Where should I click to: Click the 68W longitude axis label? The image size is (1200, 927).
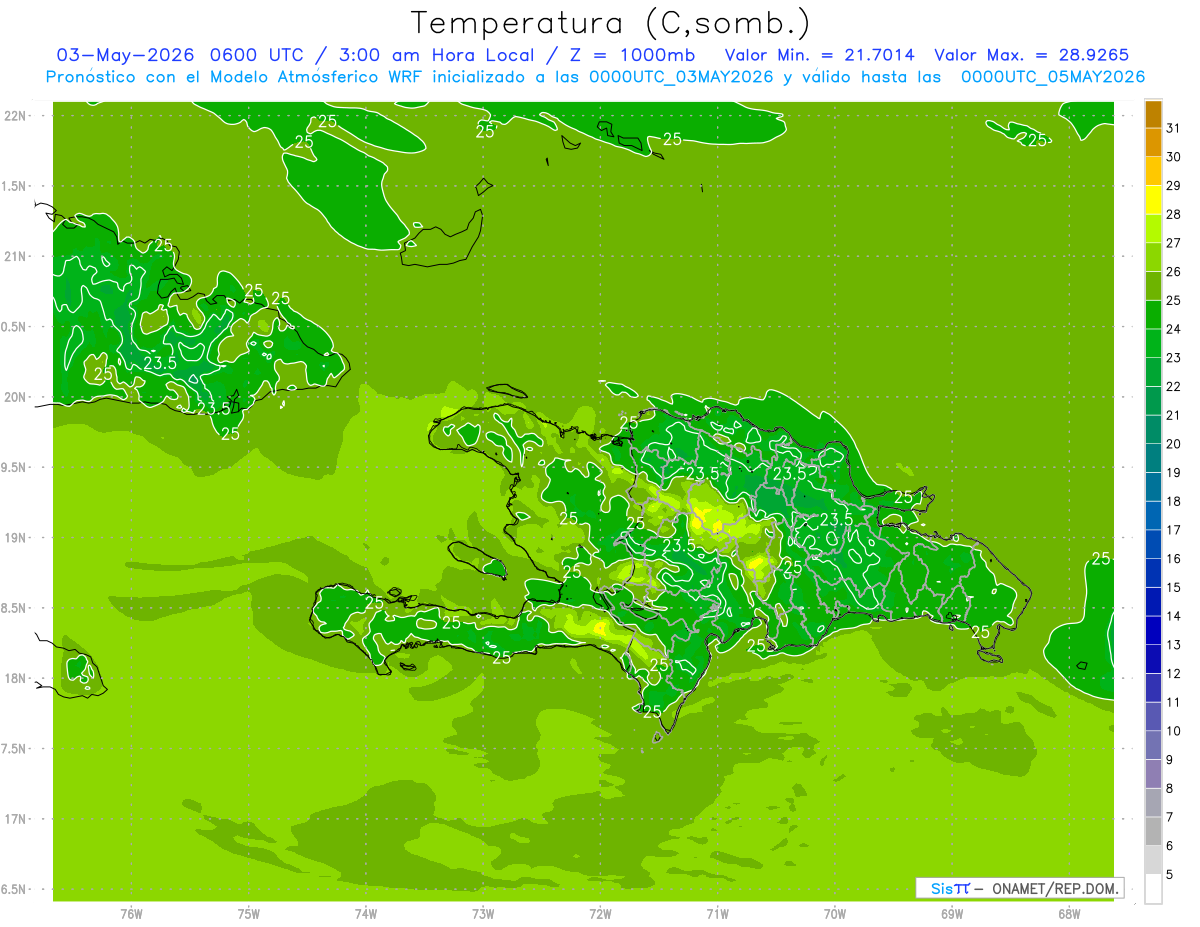(x=1069, y=913)
